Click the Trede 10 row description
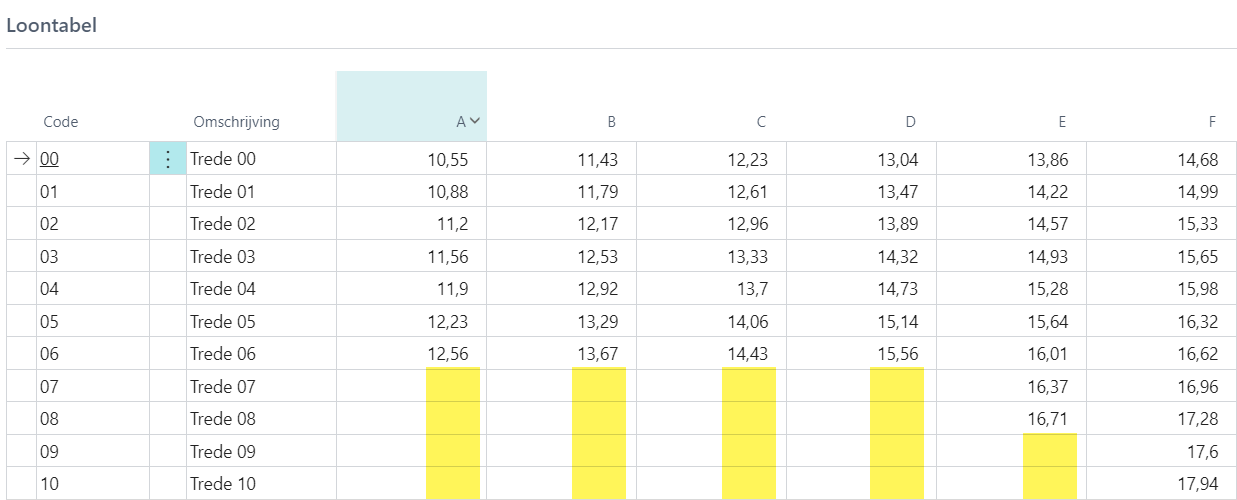 223,484
